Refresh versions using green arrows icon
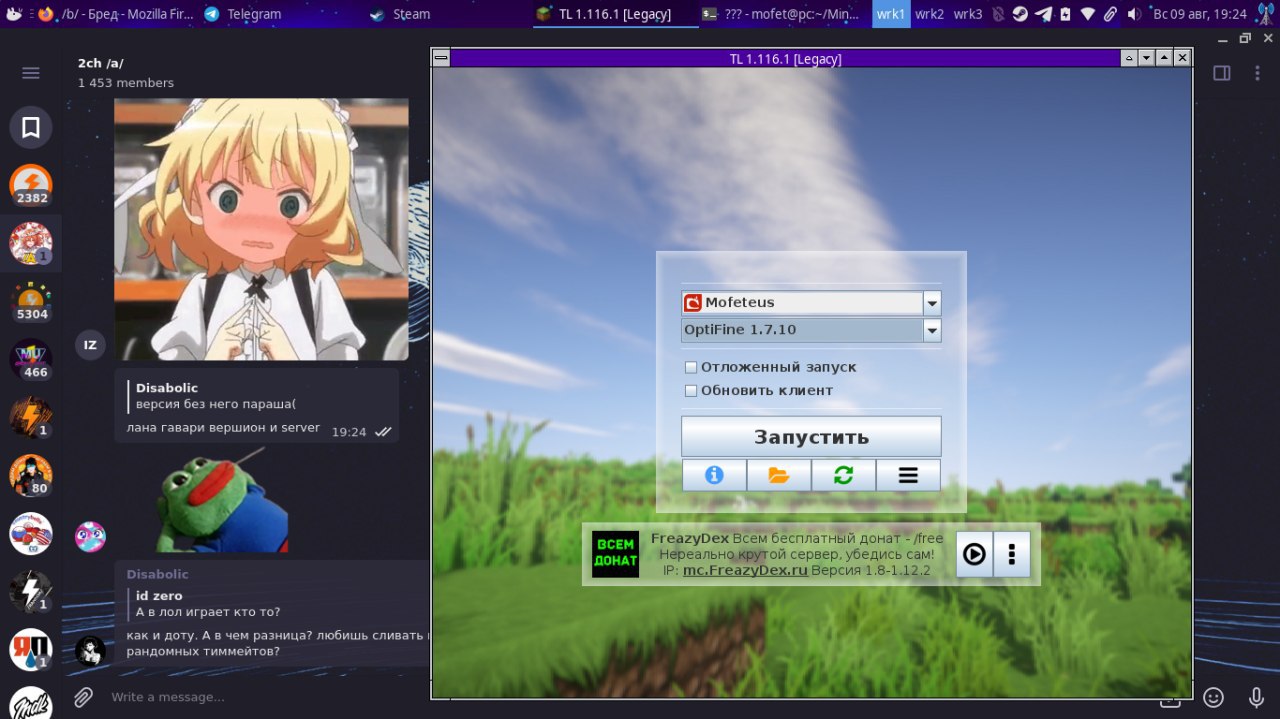The image size is (1280, 719). pyautogui.click(x=843, y=476)
